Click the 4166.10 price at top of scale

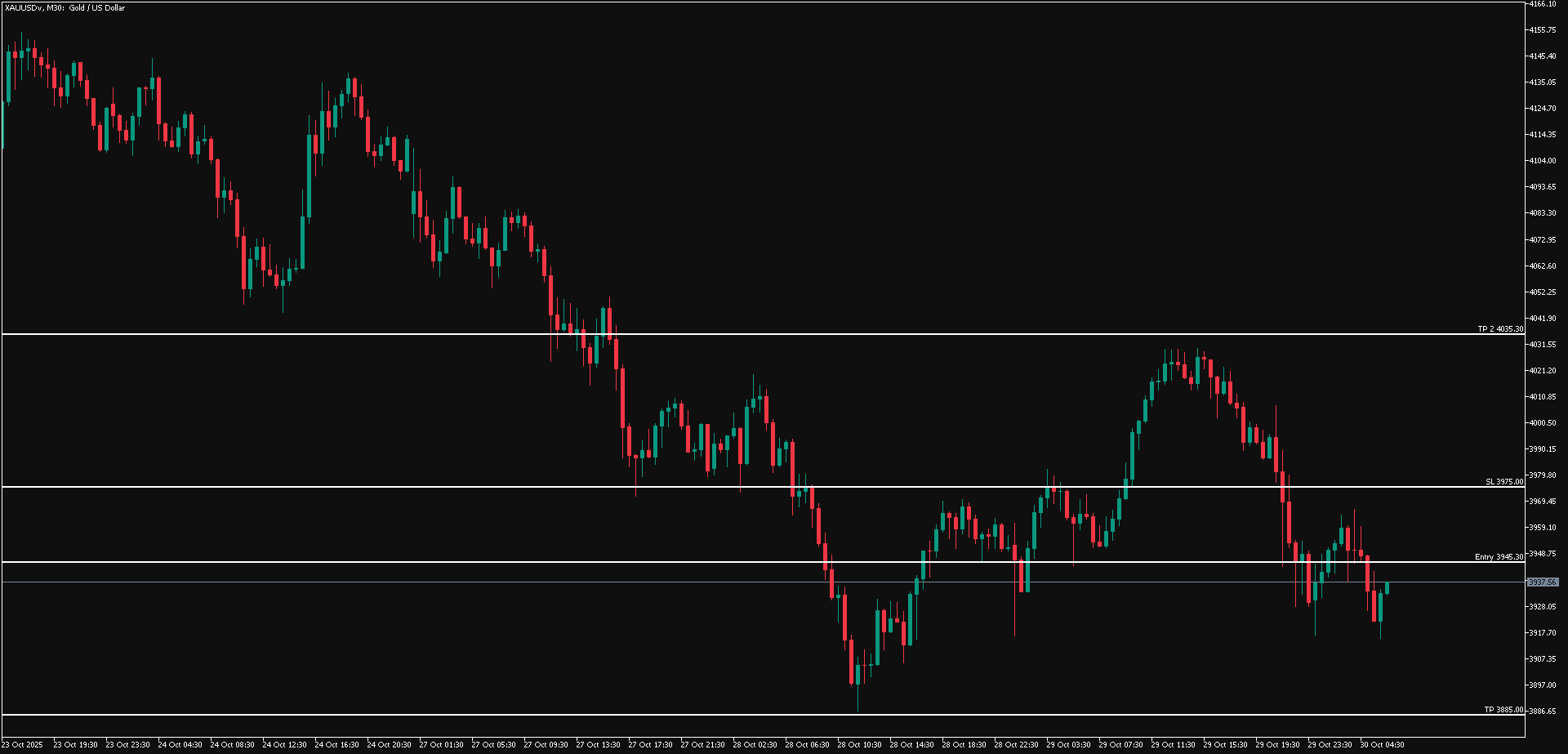pos(1542,4)
